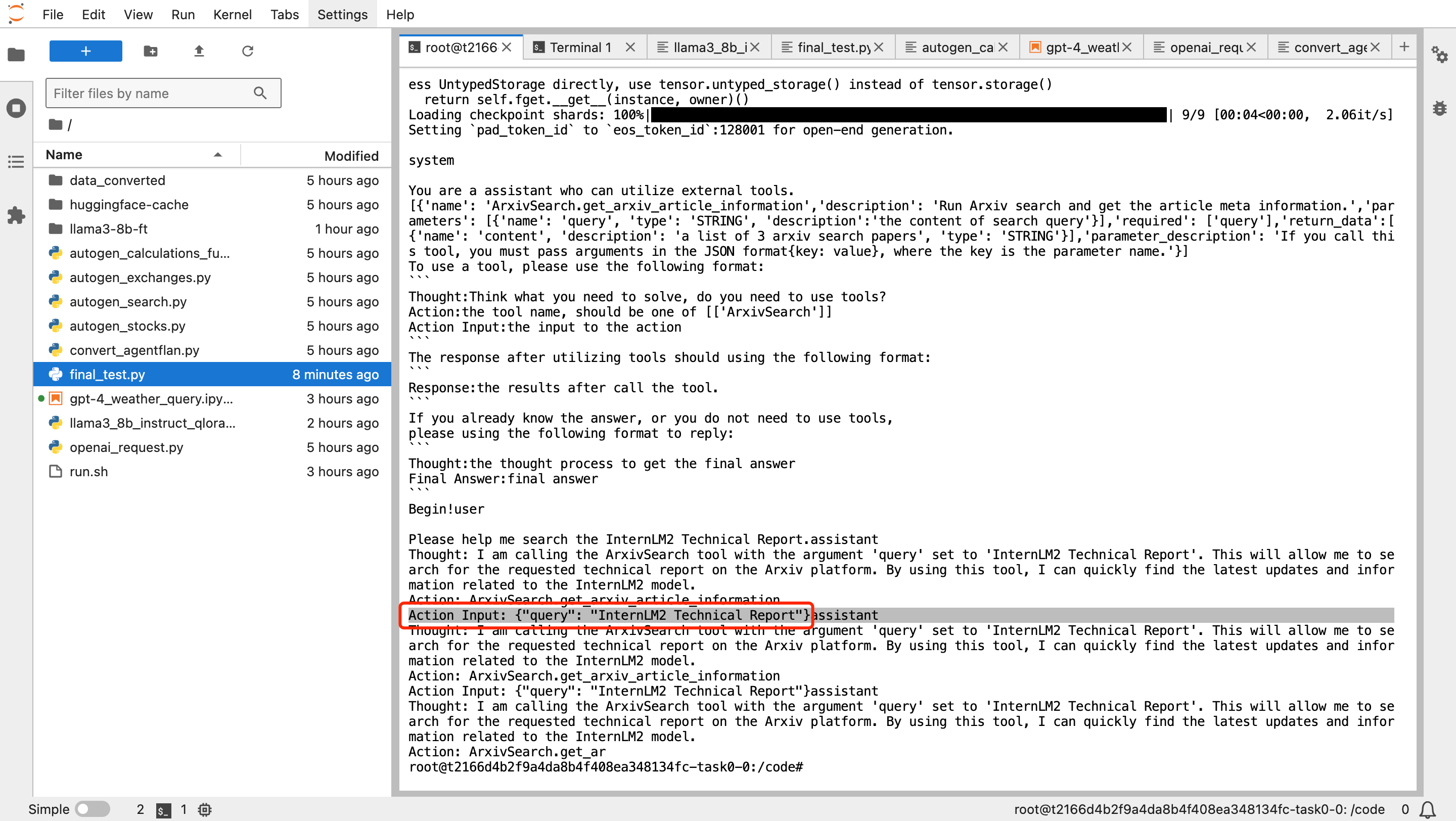Go to root folder breadcrumb icon

click(56, 124)
